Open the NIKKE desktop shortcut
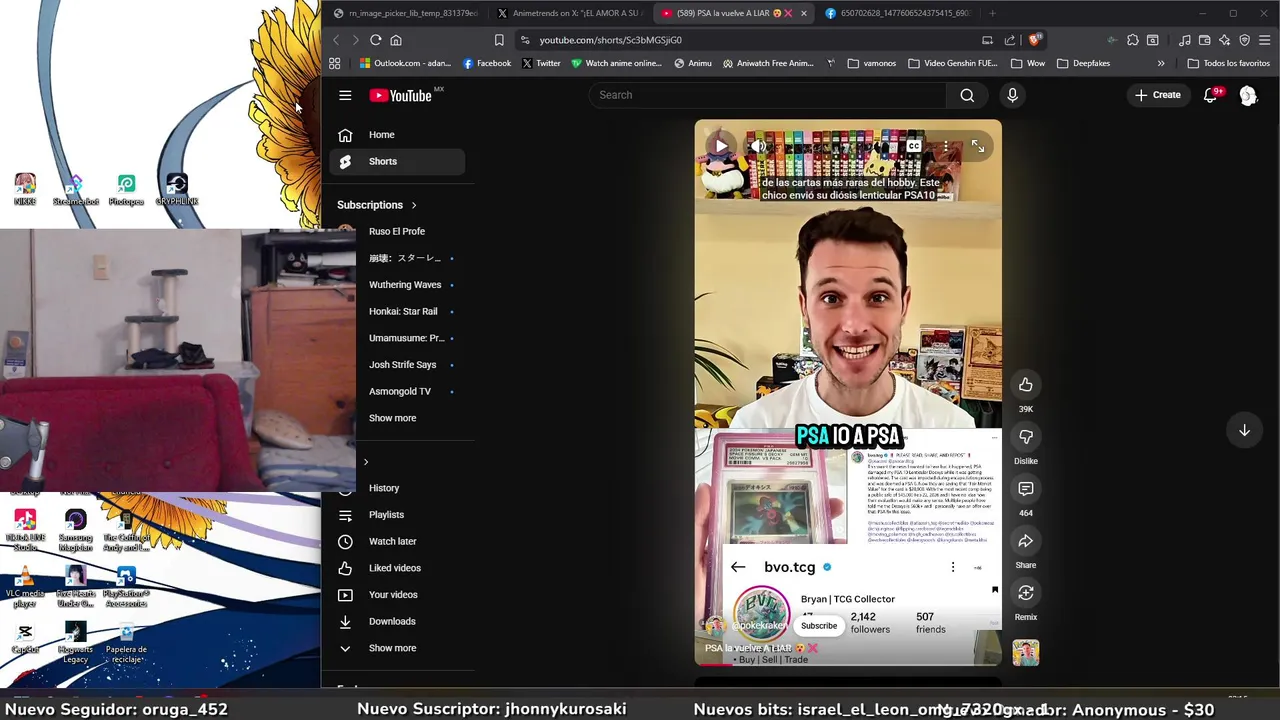1280x720 pixels. click(25, 189)
